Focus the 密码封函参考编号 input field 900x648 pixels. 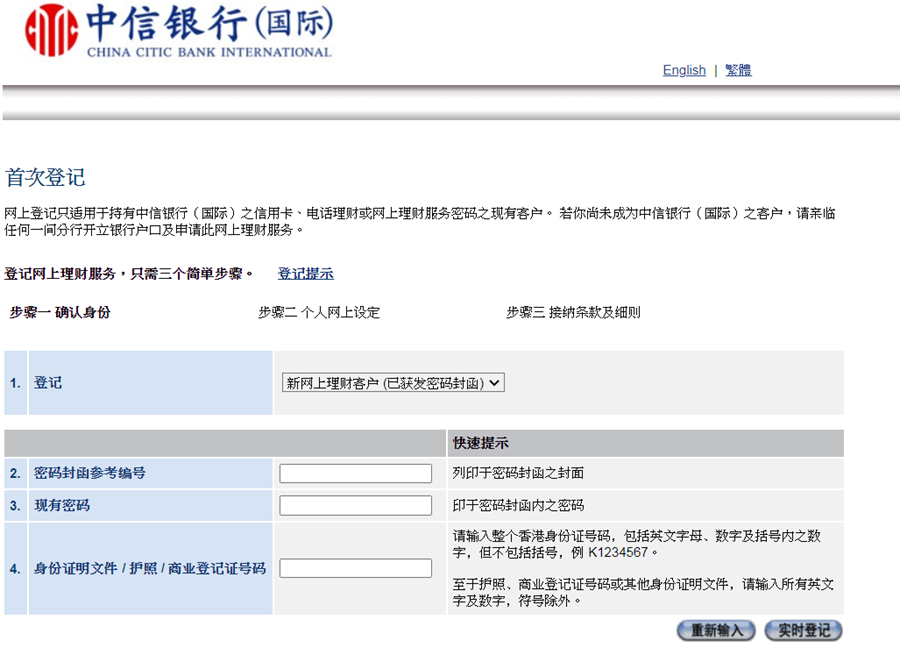point(355,473)
